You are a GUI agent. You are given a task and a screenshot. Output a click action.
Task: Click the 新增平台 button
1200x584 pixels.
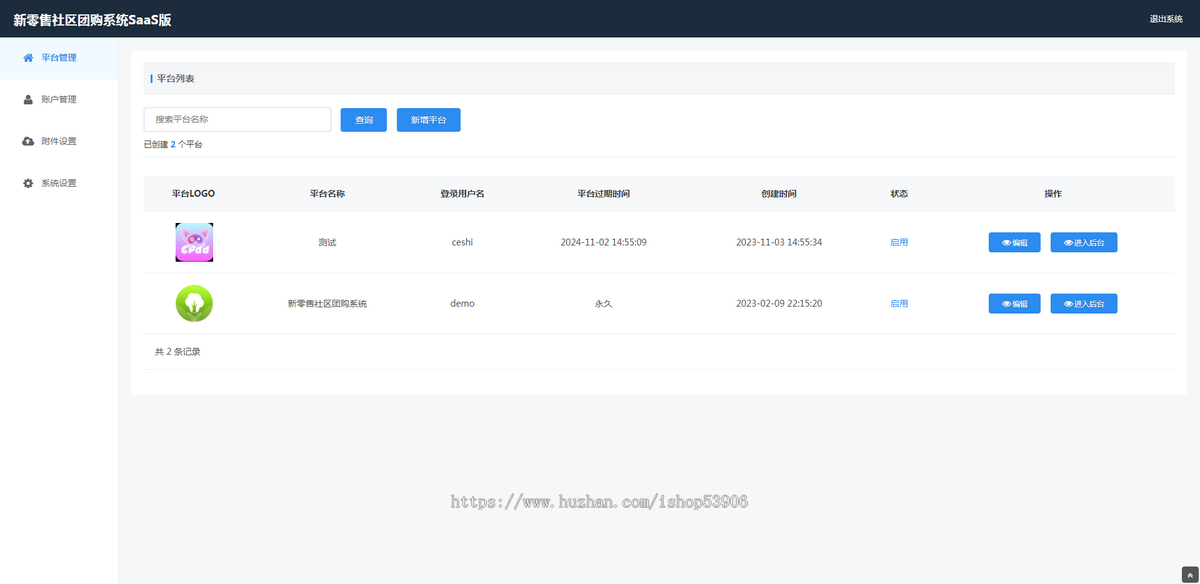[x=428, y=120]
